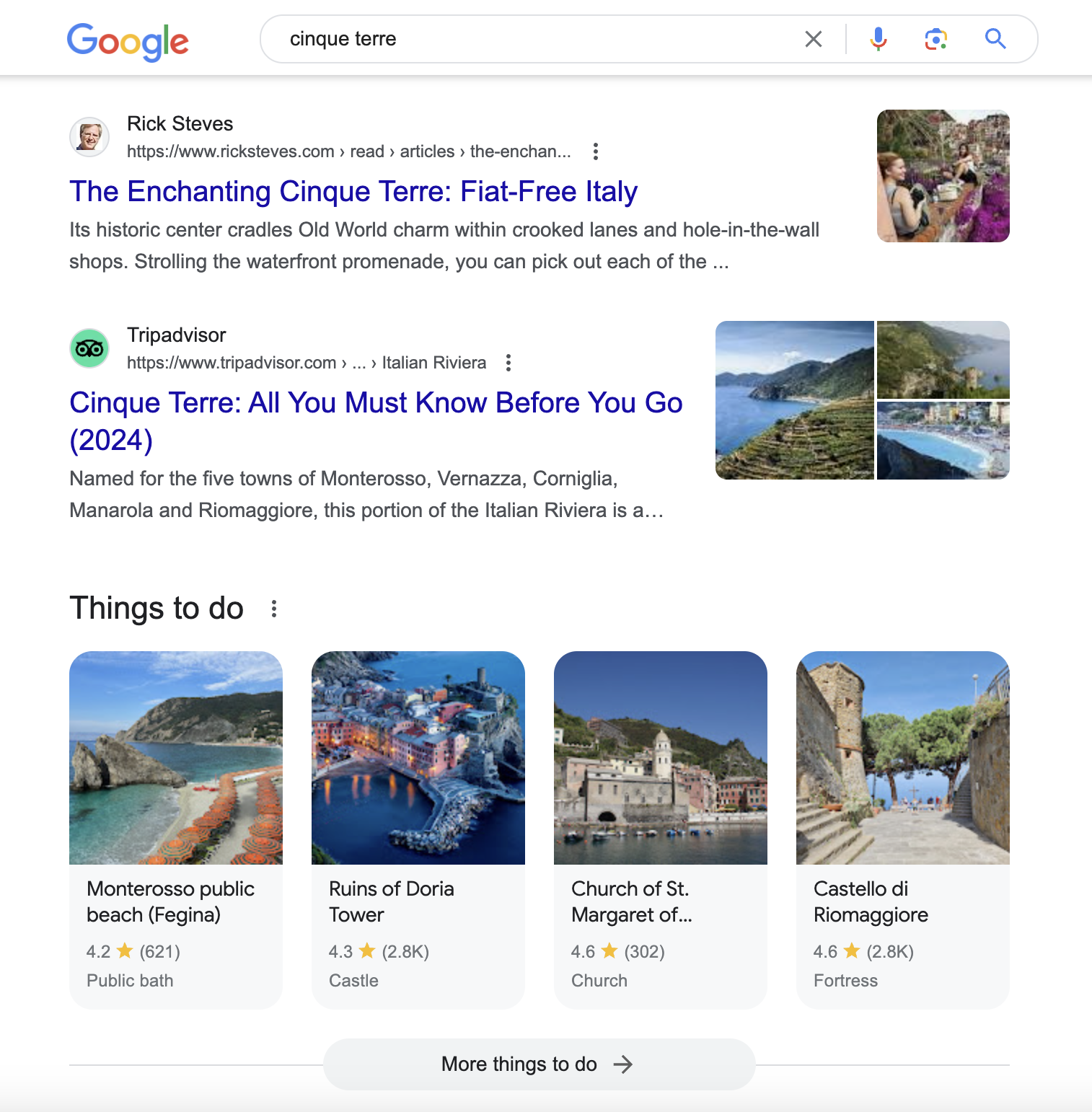Click the Monterosso beach review count
The width and height of the screenshot is (1092, 1112).
[x=160, y=951]
